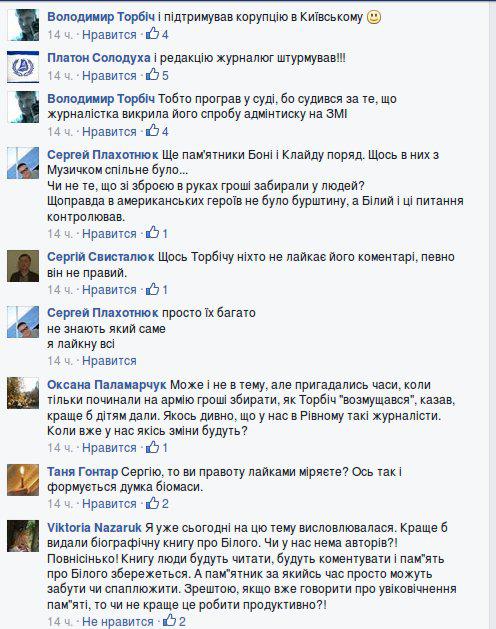Open Viktoria Nazaruk's profile name link
Viewport: 496px width, 629px height.
(94, 528)
